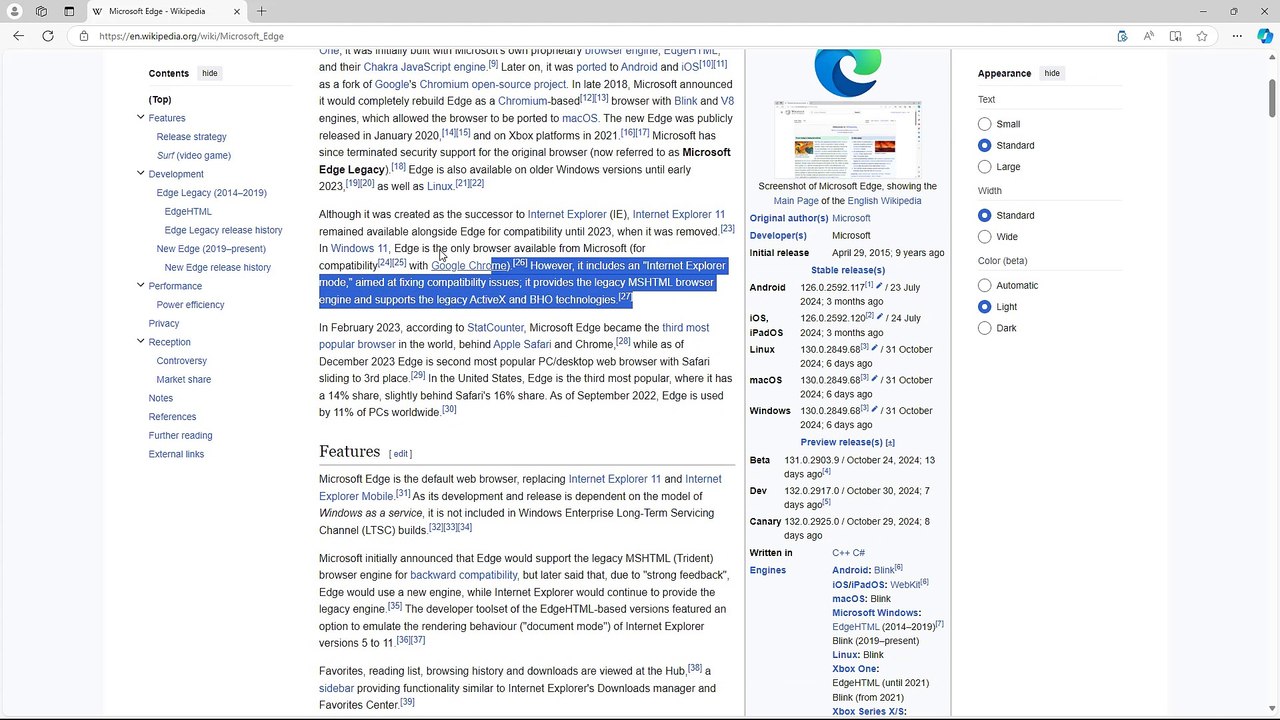Jump to (Top) in Contents
Screen dimensions: 1280x720
(x=160, y=99)
